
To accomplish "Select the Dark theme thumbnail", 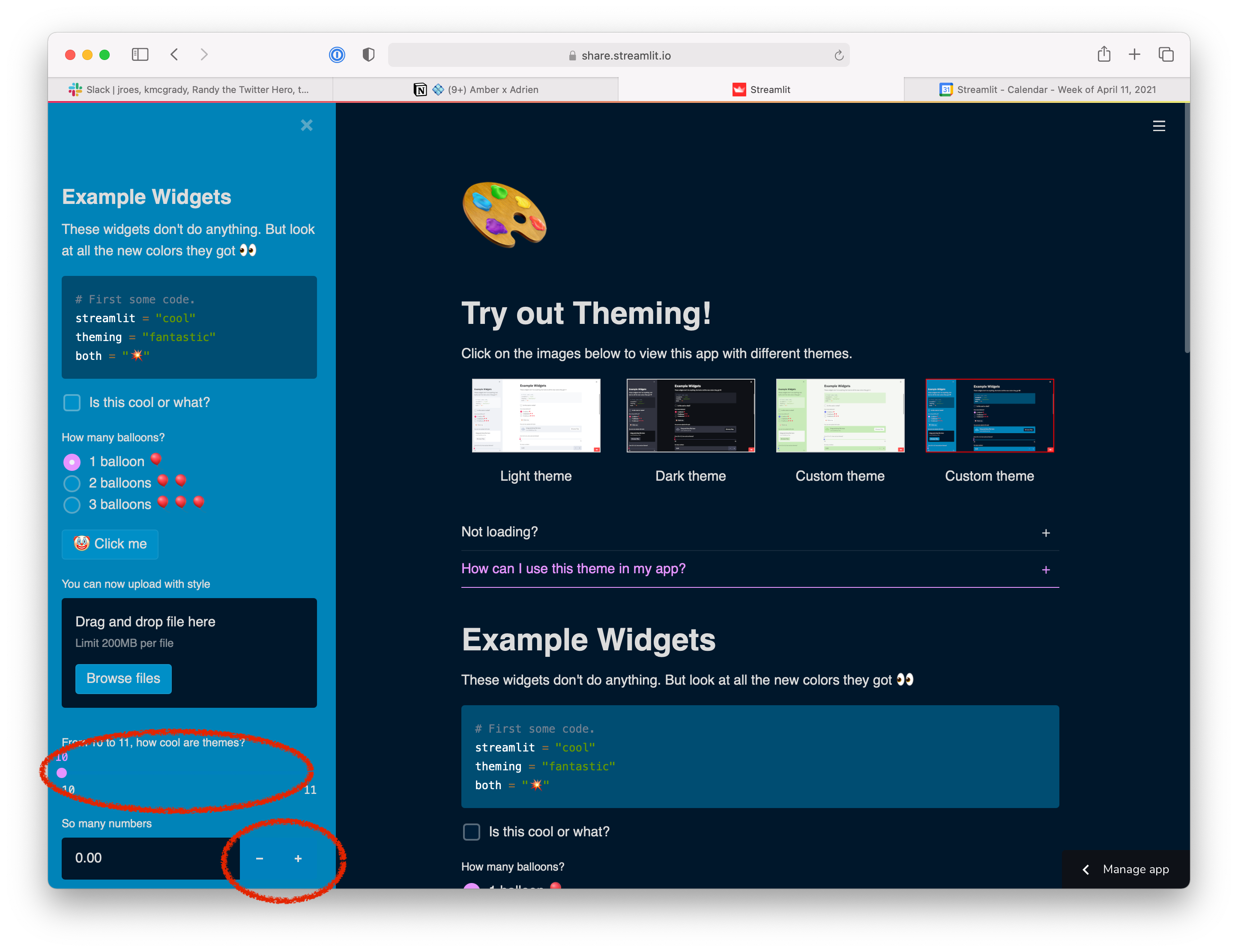I will coord(691,415).
